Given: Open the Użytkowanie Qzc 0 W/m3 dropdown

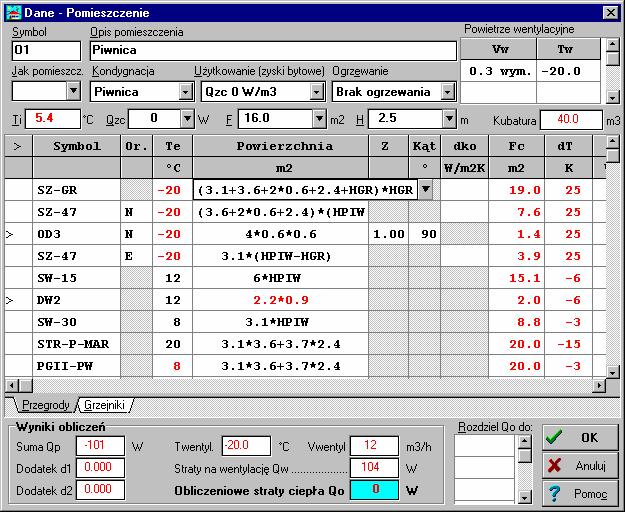Looking at the screenshot, I should (x=316, y=92).
